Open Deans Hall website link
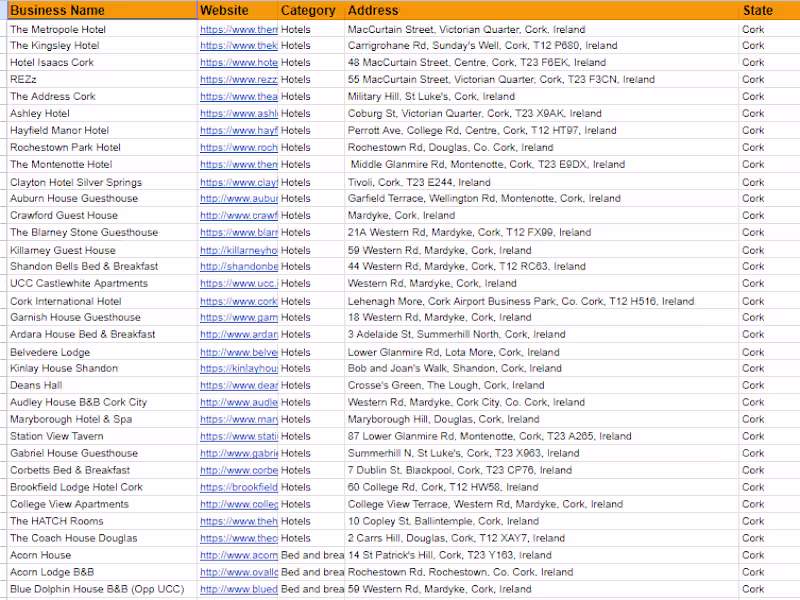 click(x=239, y=386)
